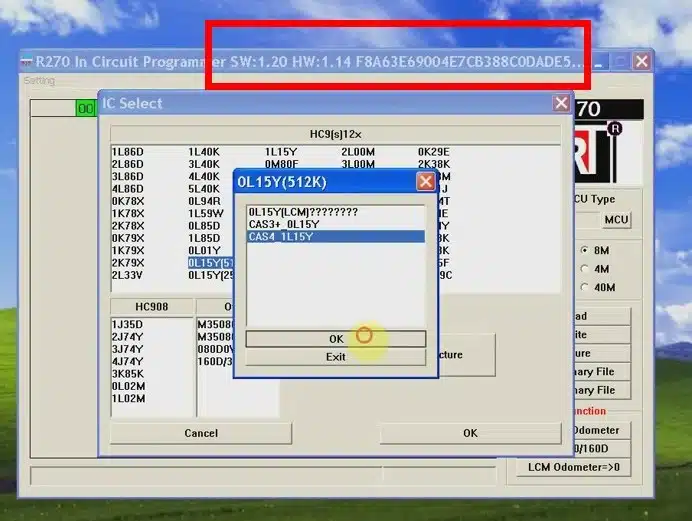Close the 0L15Y(512K) popup dialog

[x=425, y=181]
